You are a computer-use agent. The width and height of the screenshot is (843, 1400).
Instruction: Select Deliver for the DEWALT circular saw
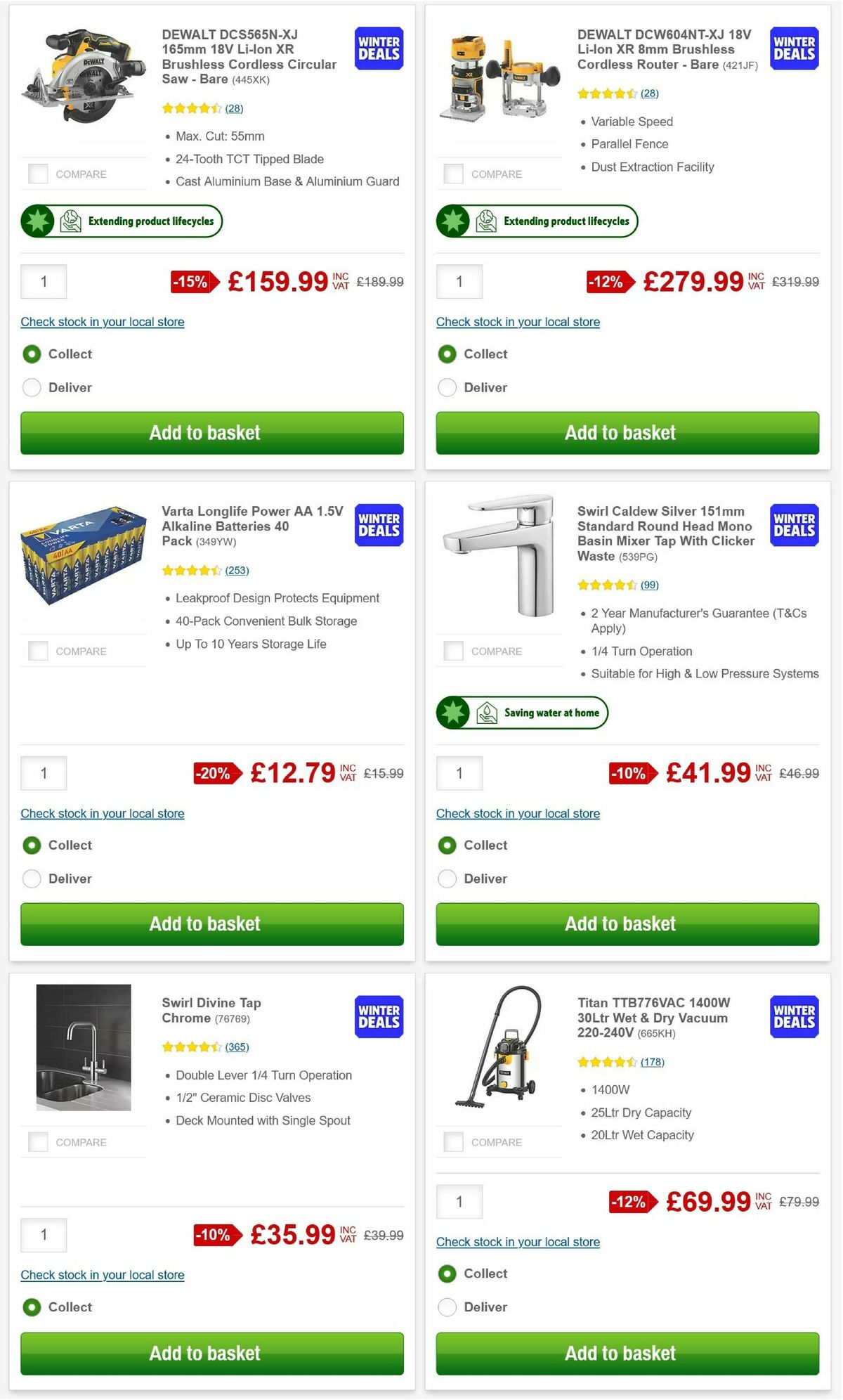coord(32,387)
